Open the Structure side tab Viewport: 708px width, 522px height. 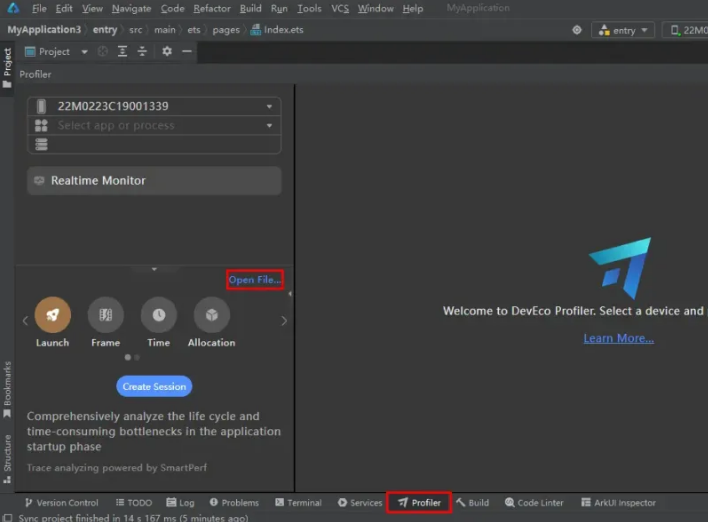[x=7, y=458]
